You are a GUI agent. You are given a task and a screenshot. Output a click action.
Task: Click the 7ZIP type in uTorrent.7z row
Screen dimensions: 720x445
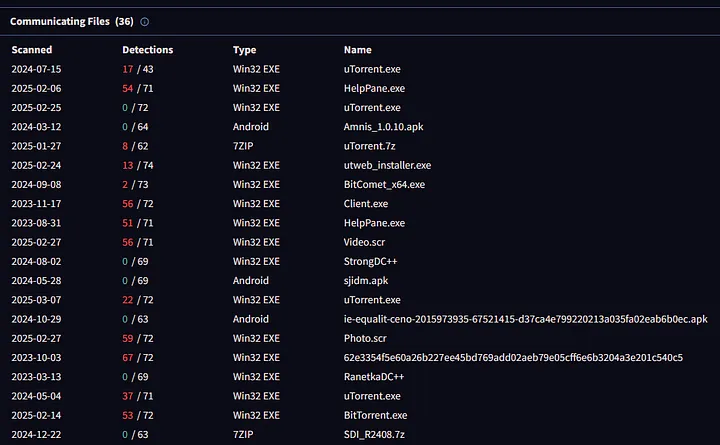click(x=243, y=146)
